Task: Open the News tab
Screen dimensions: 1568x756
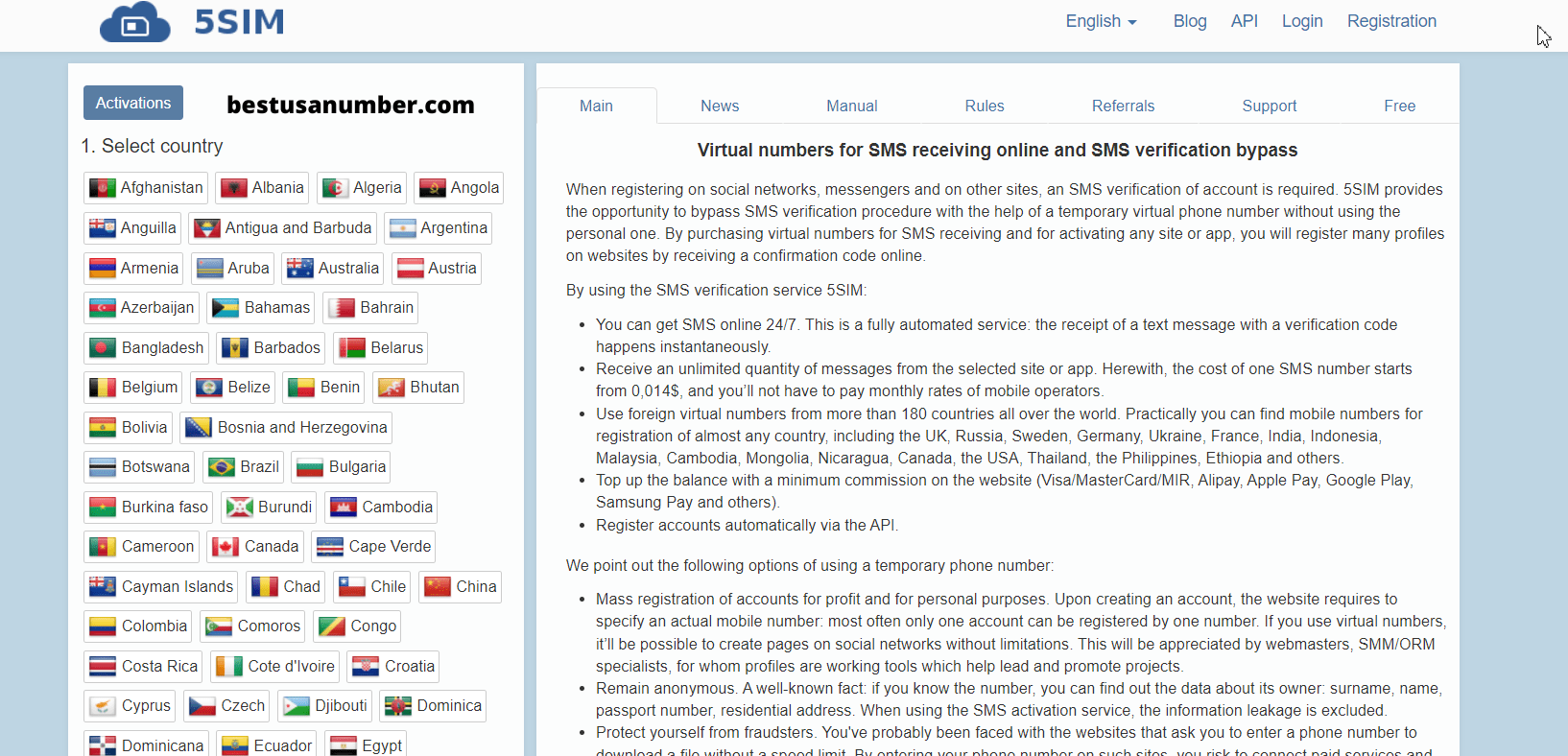Action: [720, 106]
